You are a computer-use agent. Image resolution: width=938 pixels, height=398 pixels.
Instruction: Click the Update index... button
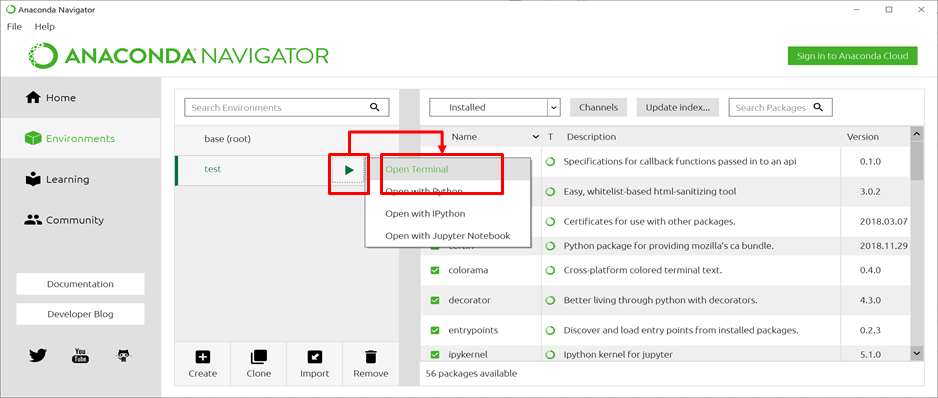coord(677,108)
